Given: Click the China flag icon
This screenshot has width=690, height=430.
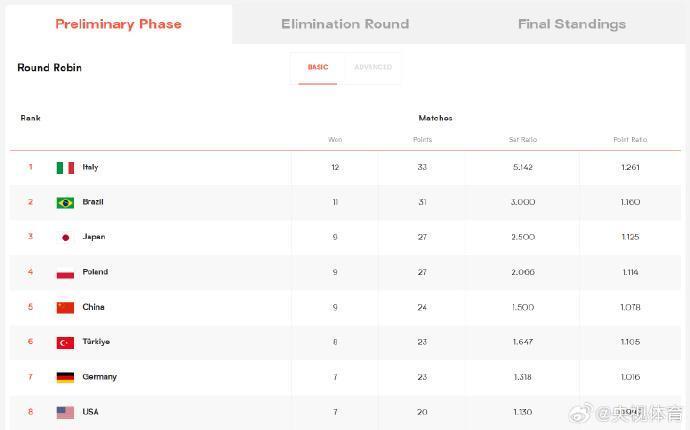Looking at the screenshot, I should 65,308.
